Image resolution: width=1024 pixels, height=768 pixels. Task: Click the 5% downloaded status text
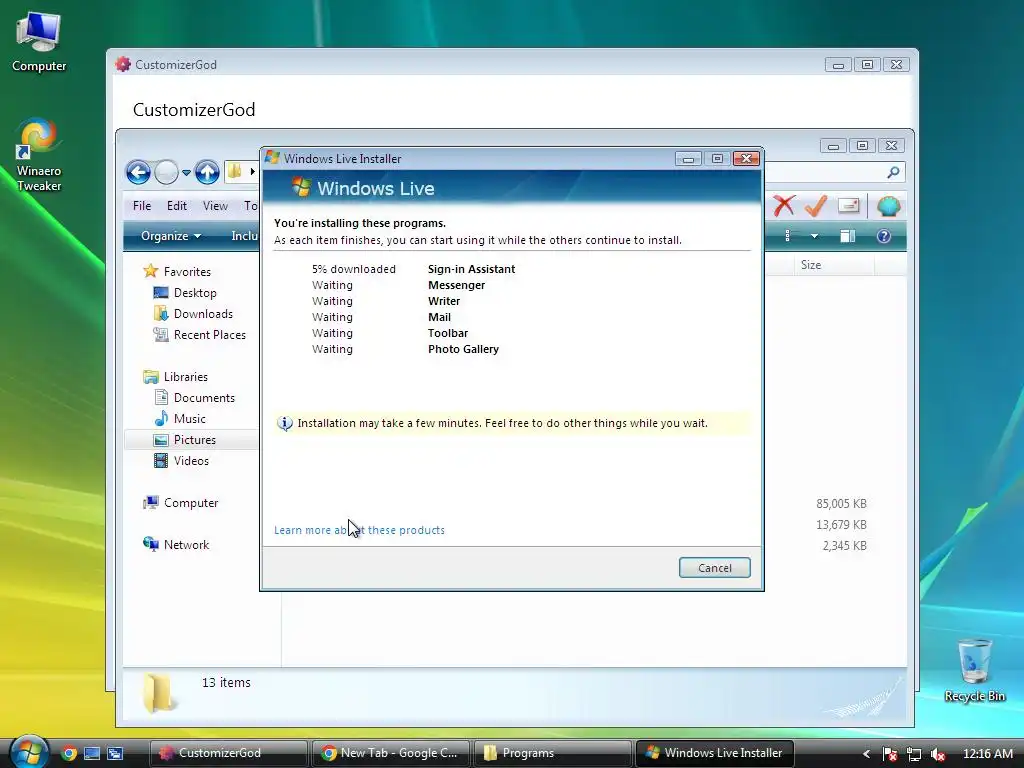pos(354,269)
